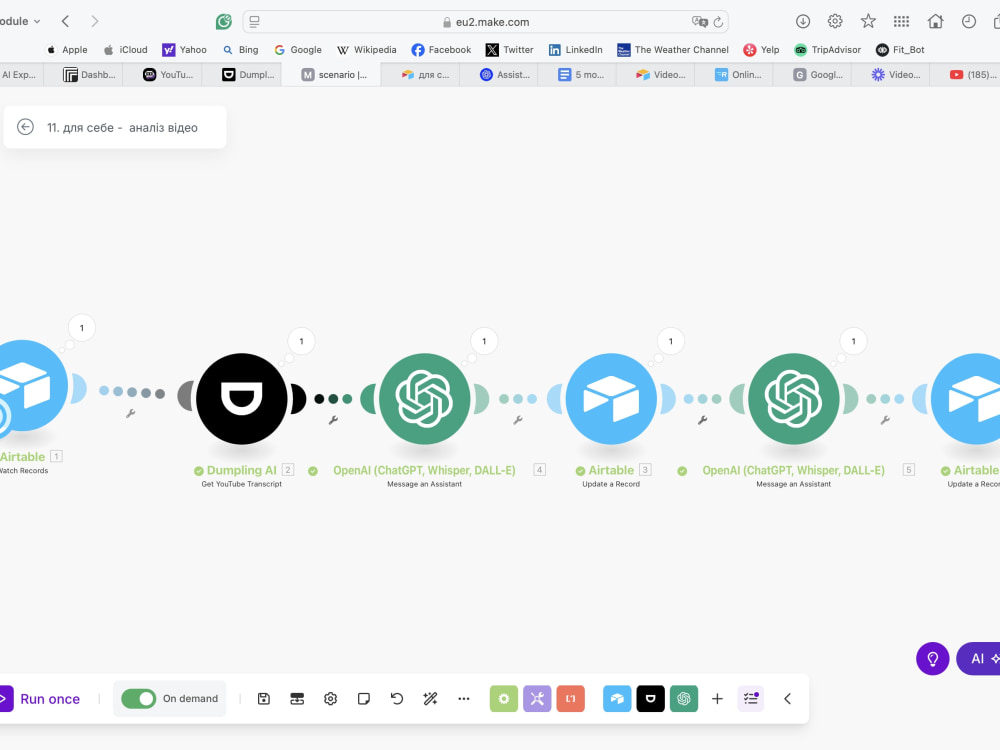Switch to the Assist... tab
Viewport: 1000px width, 750px height.
[506, 75]
